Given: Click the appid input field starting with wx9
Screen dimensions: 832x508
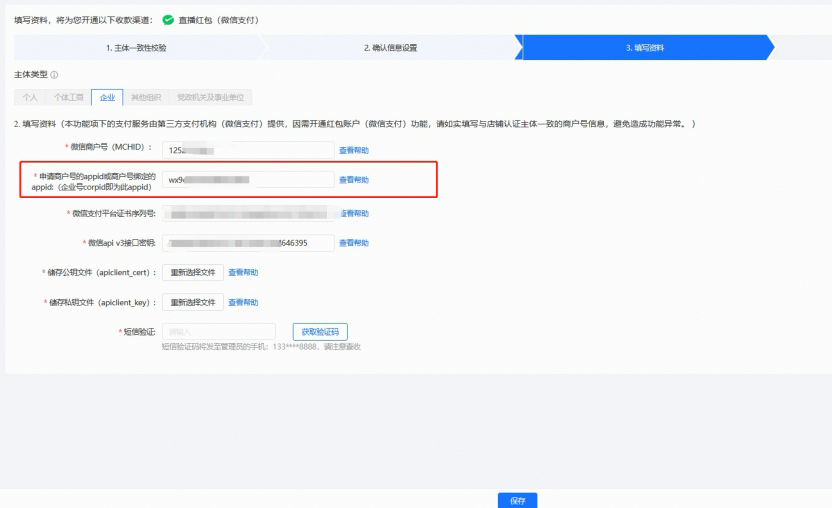Looking at the screenshot, I should pos(248,179).
